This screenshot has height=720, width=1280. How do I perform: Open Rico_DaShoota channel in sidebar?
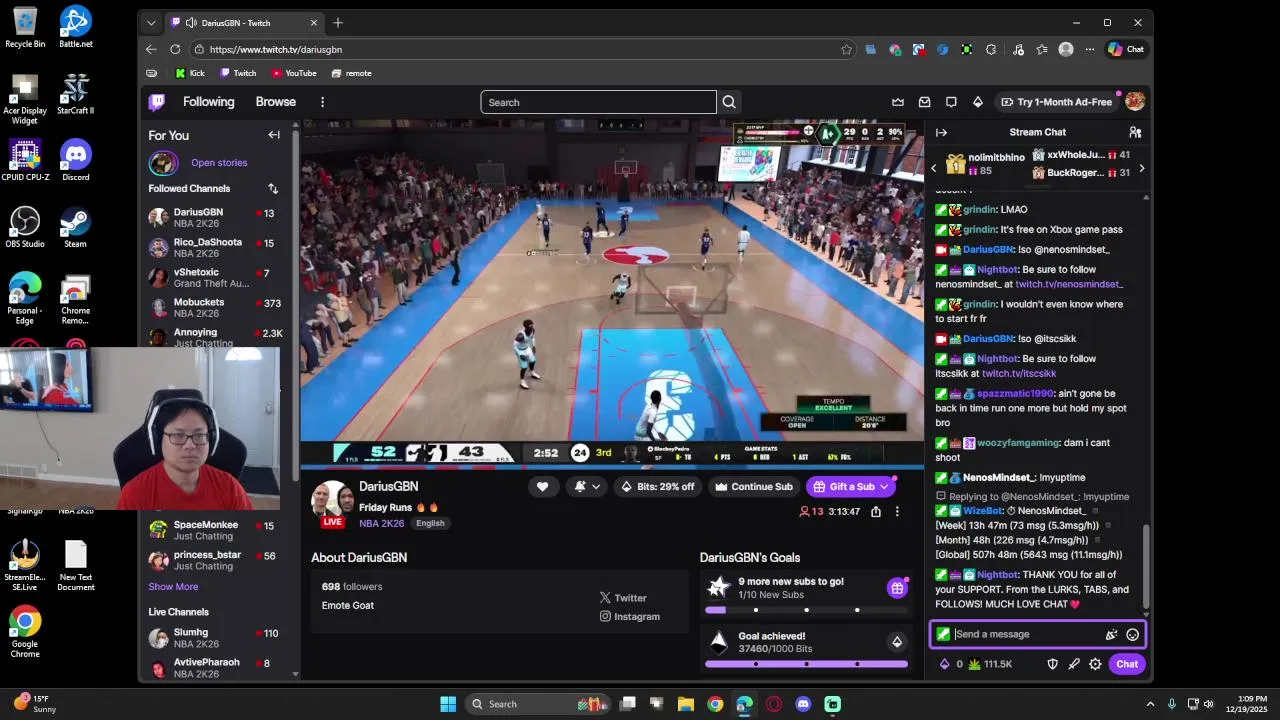coord(214,248)
